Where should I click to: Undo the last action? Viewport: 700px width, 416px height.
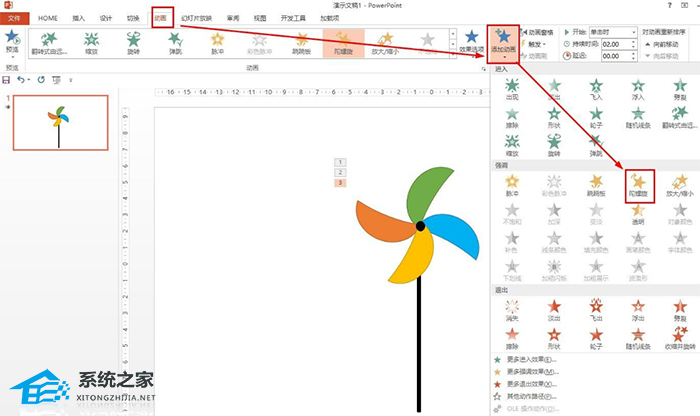click(x=21, y=79)
